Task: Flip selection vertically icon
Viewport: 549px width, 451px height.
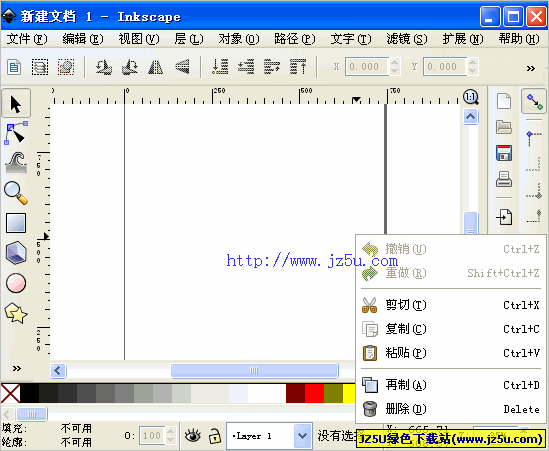Action: click(x=182, y=67)
